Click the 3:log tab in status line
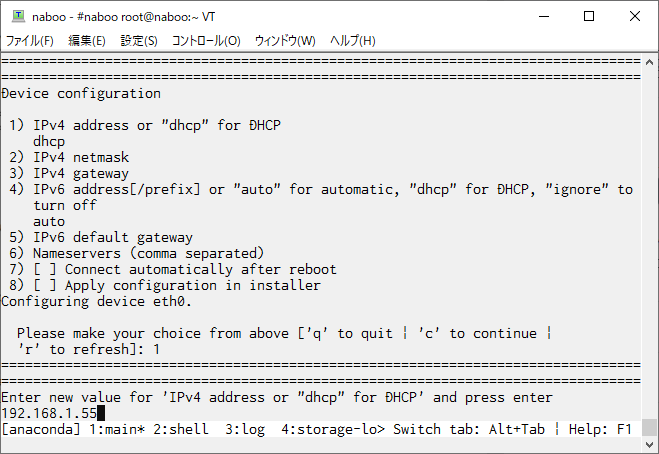This screenshot has width=659, height=454. [245, 429]
